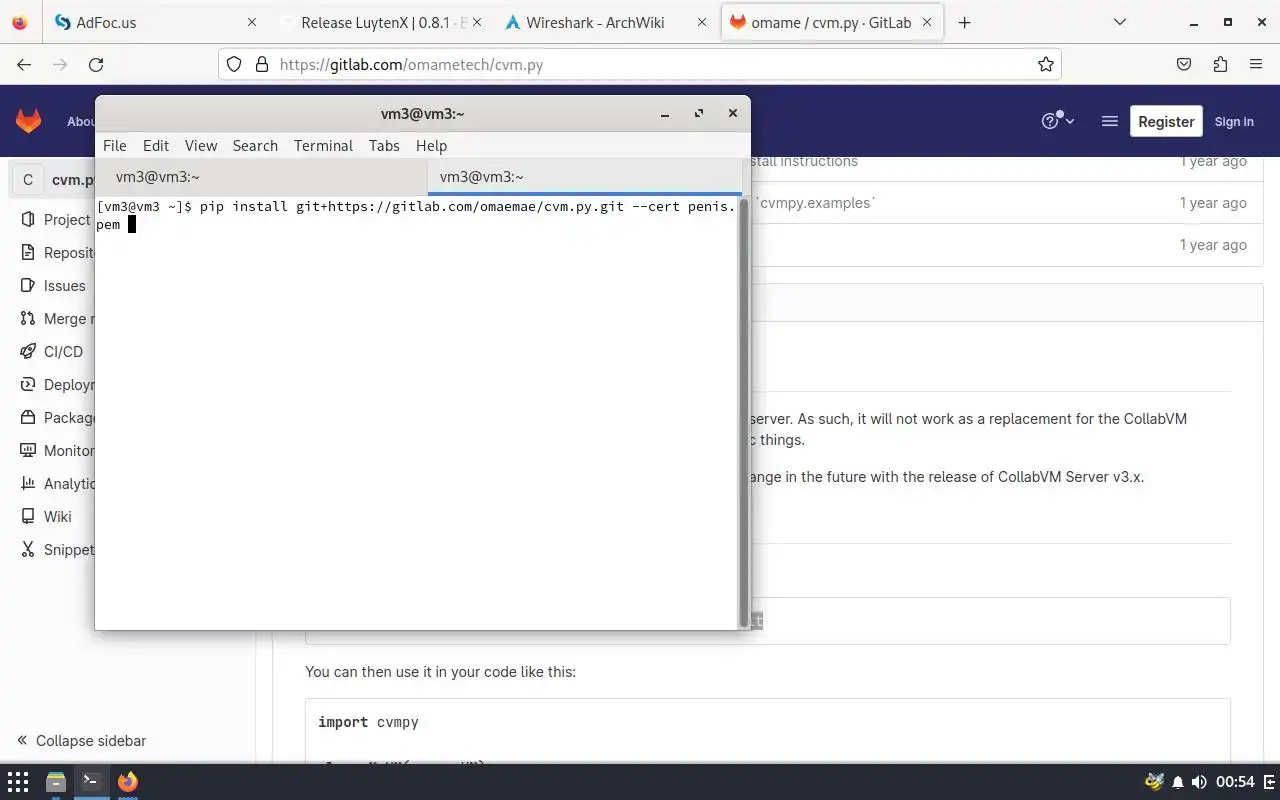This screenshot has width=1280, height=800.
Task: Click the `cvmpy.examples` commit message
Action: click(x=814, y=202)
